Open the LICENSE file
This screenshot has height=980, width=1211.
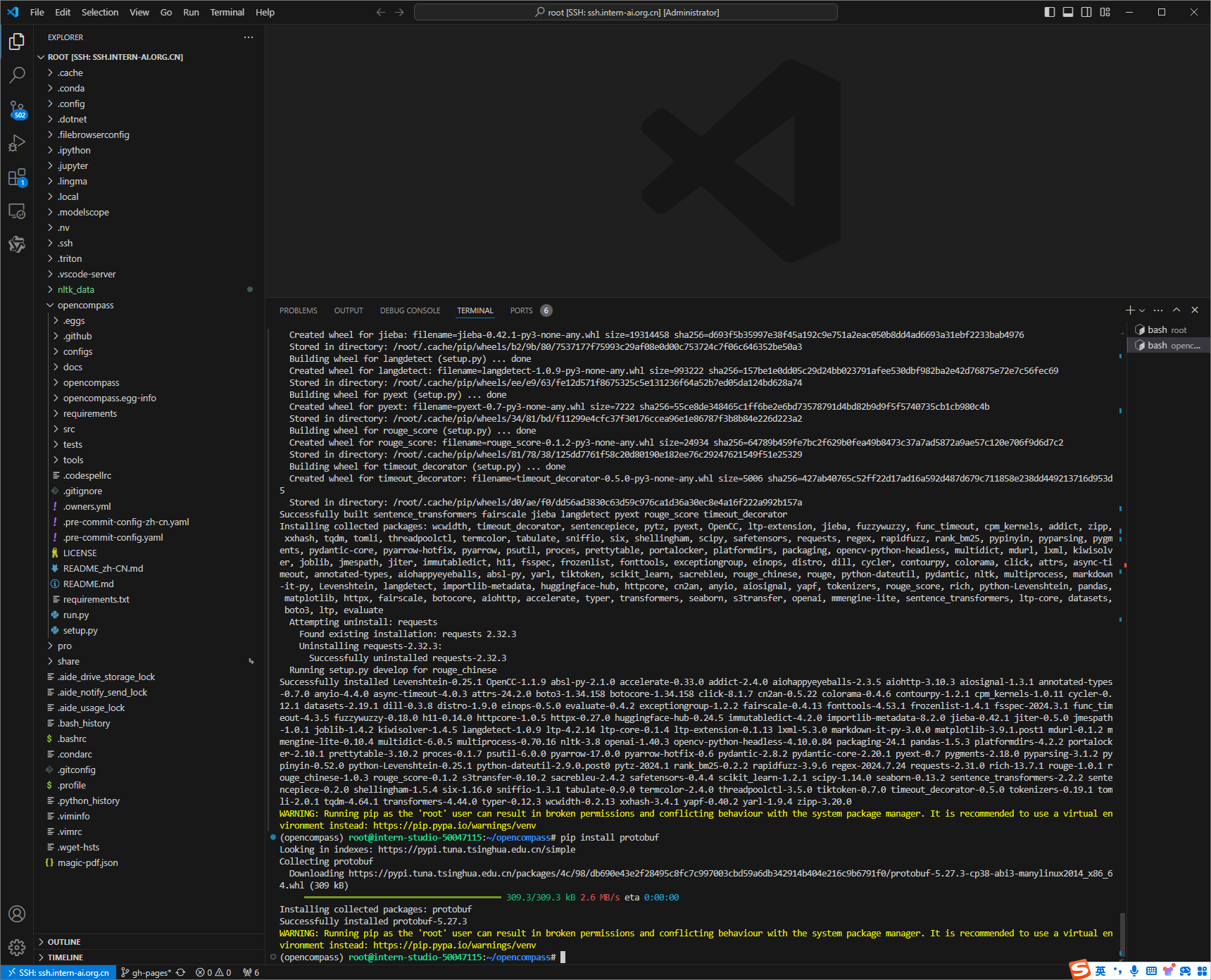149,553
